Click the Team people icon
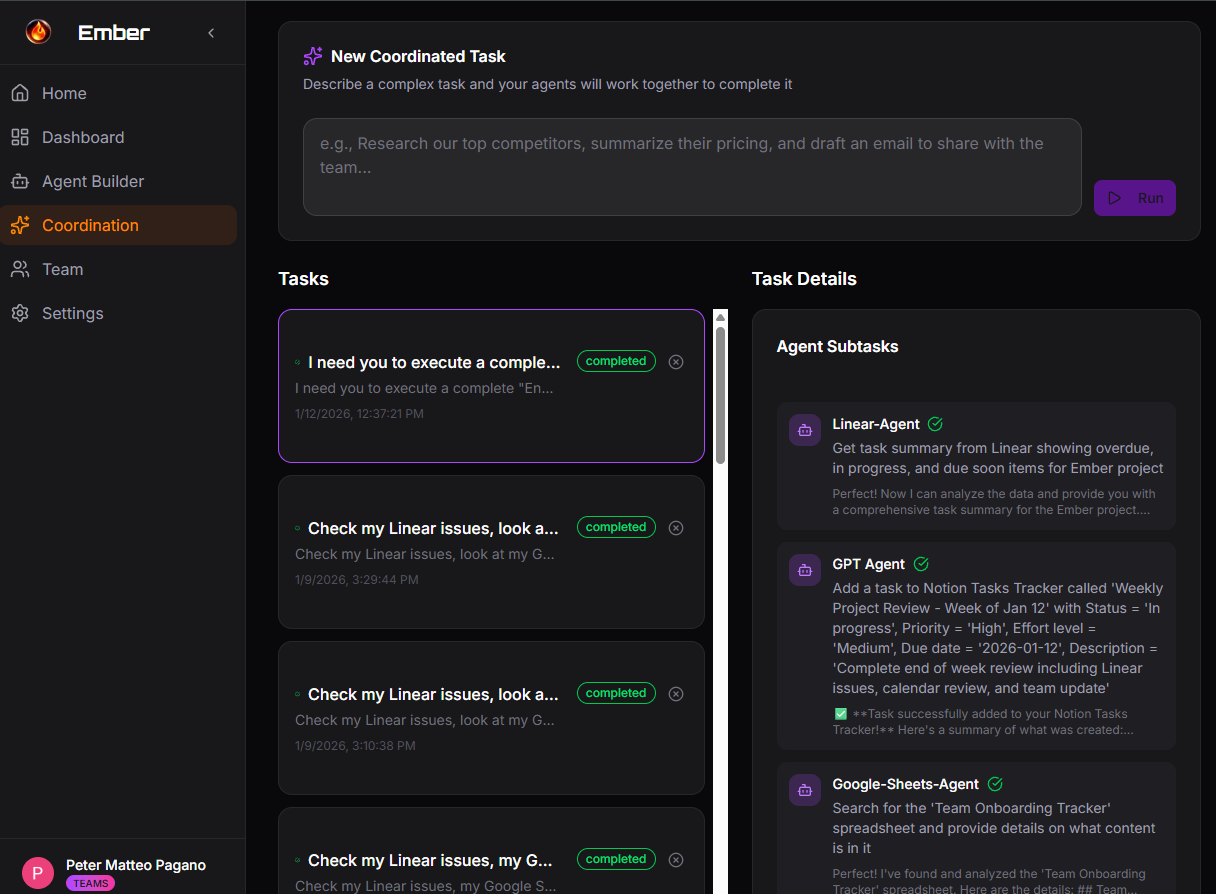 click(x=20, y=269)
